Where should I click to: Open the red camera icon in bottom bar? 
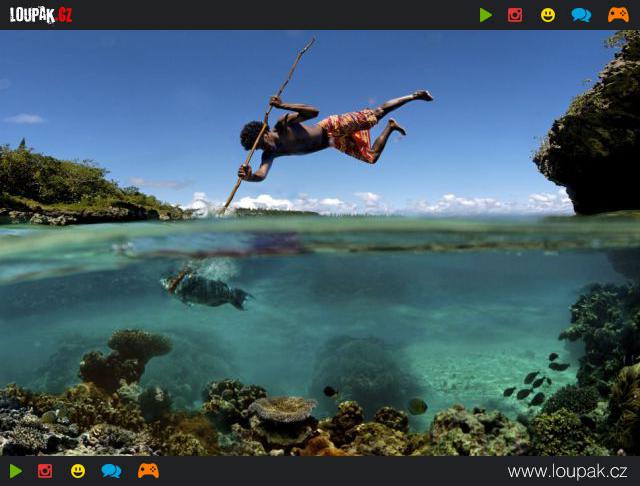pos(45,471)
